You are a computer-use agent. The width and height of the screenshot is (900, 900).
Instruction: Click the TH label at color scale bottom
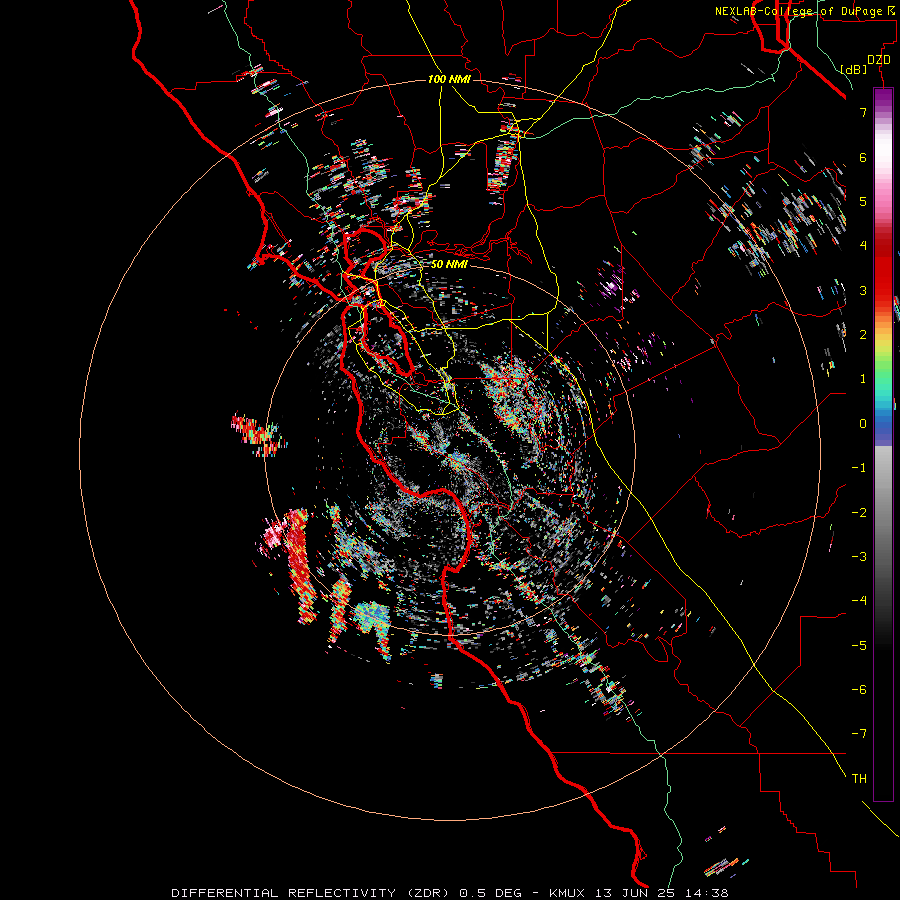[859, 778]
